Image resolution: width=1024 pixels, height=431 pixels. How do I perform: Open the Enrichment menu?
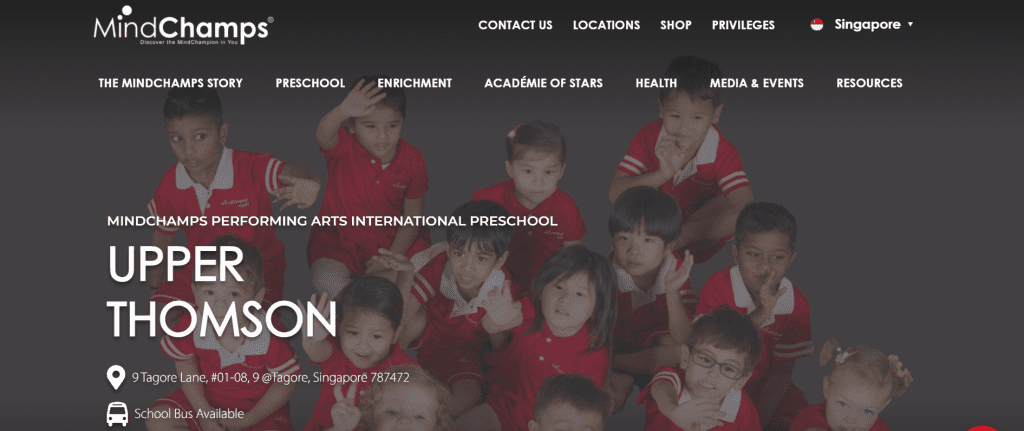point(415,83)
